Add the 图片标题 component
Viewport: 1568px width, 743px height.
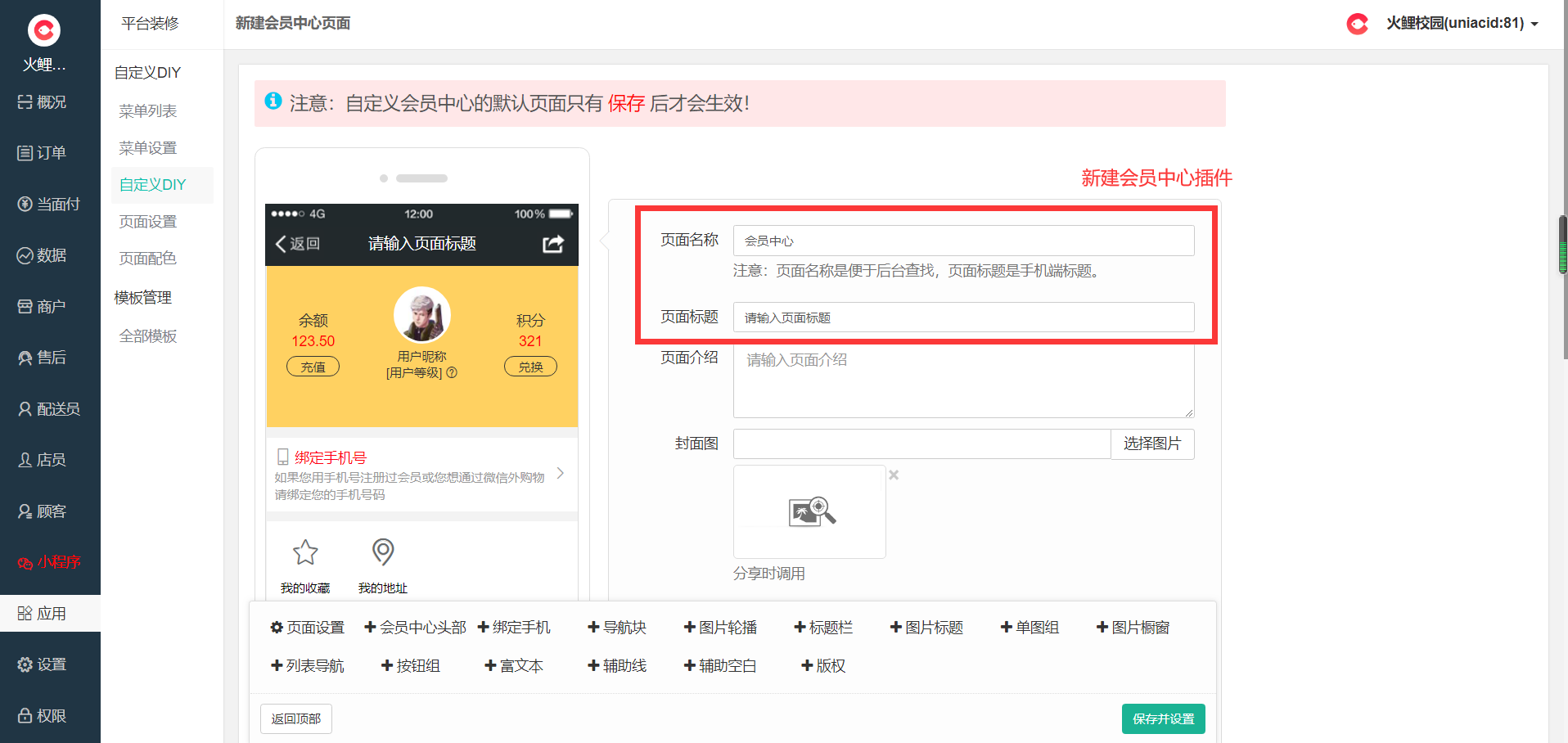tap(926, 628)
